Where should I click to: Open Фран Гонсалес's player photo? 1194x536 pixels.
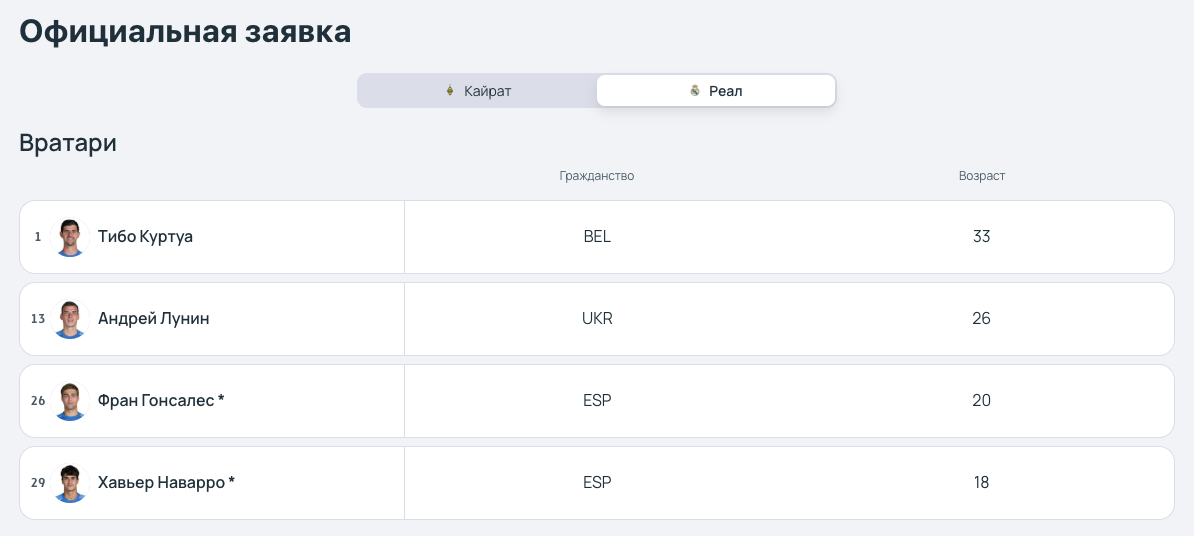point(70,400)
